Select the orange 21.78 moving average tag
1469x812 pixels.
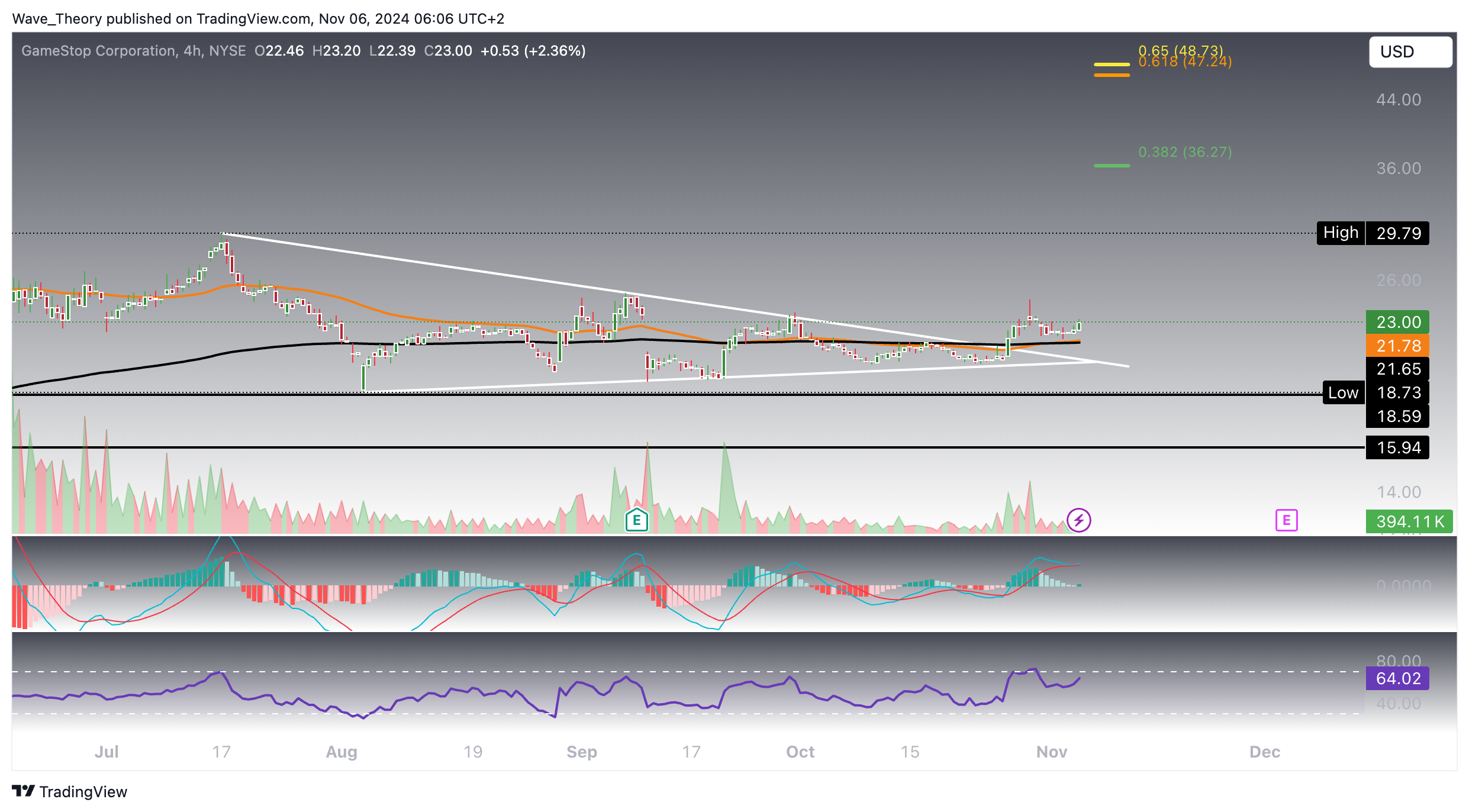(1397, 346)
